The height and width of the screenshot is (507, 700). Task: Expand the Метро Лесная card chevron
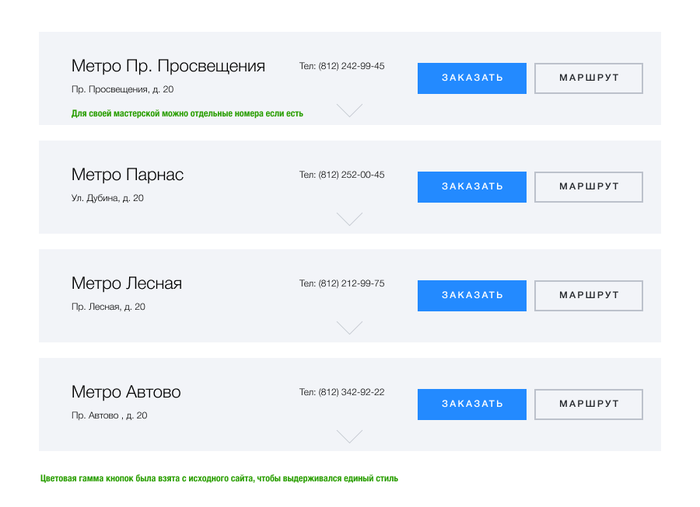pos(349,327)
